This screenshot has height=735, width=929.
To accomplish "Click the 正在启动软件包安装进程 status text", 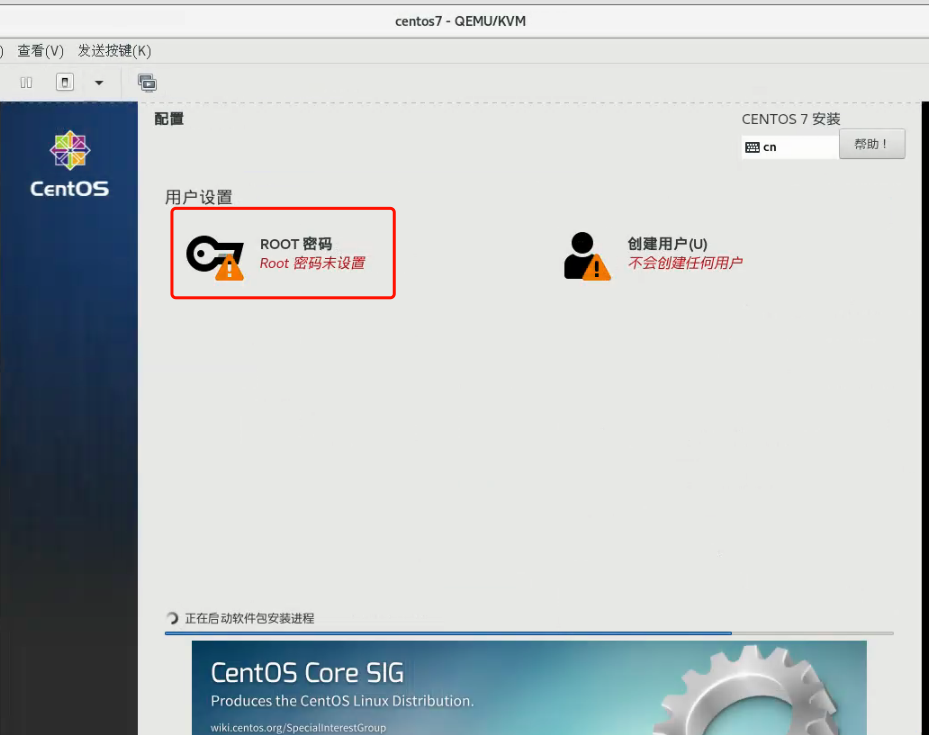I will pyautogui.click(x=249, y=618).
